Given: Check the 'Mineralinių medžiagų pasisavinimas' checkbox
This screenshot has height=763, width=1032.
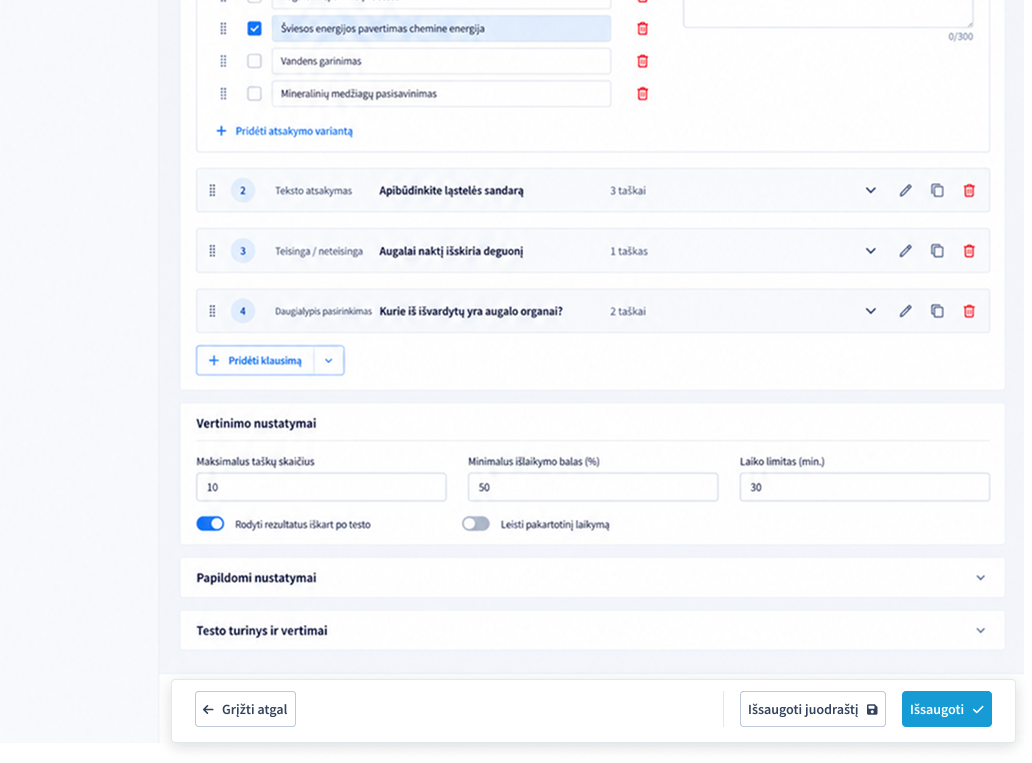Looking at the screenshot, I should (x=254, y=93).
